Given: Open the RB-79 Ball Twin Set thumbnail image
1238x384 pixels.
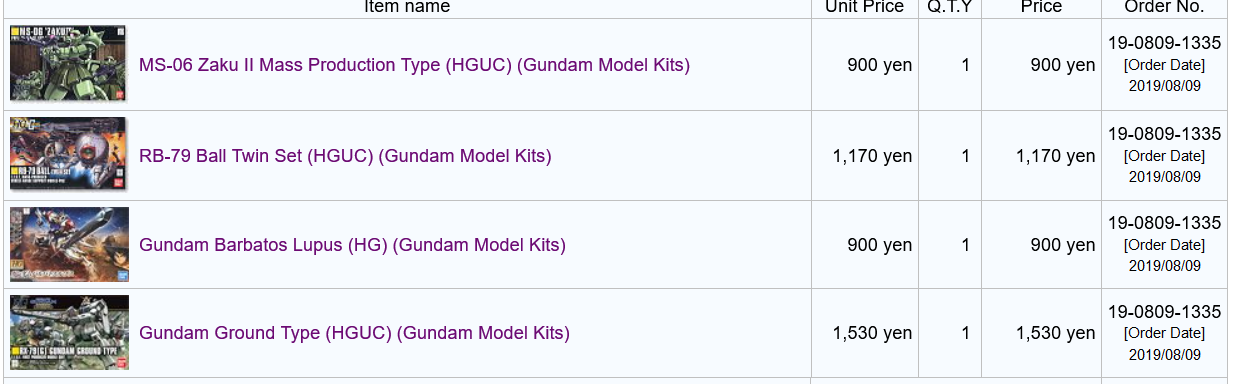Looking at the screenshot, I should (x=68, y=155).
